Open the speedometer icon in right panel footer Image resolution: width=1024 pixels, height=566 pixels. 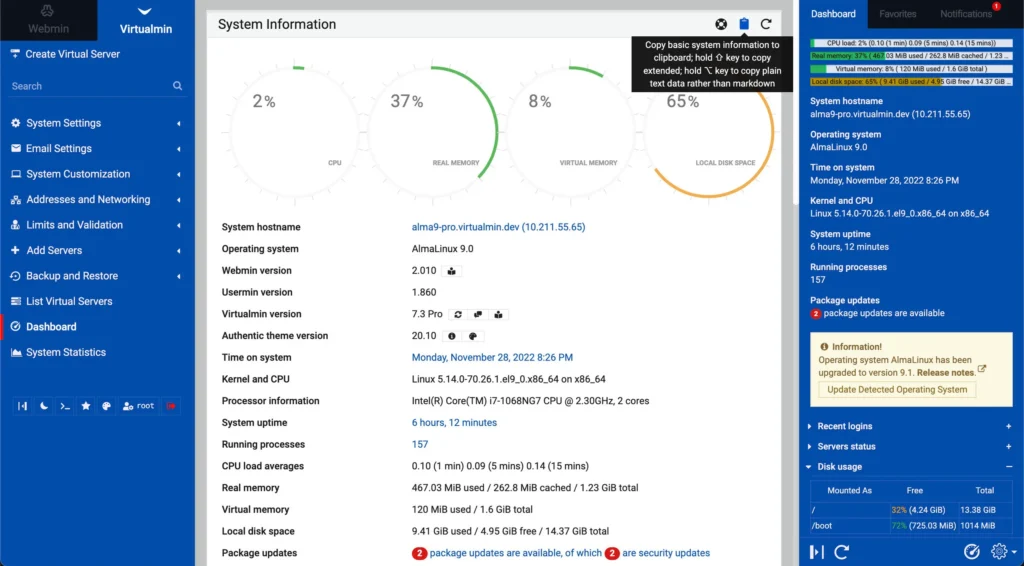pyautogui.click(x=971, y=551)
